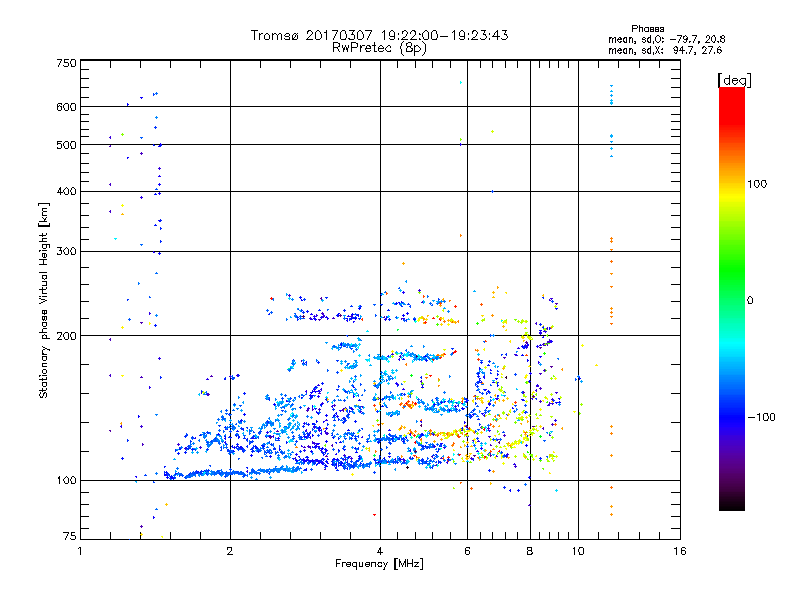This screenshot has height=600, width=800.
Task: Click y-axis tick label '300'
Action: click(66, 251)
